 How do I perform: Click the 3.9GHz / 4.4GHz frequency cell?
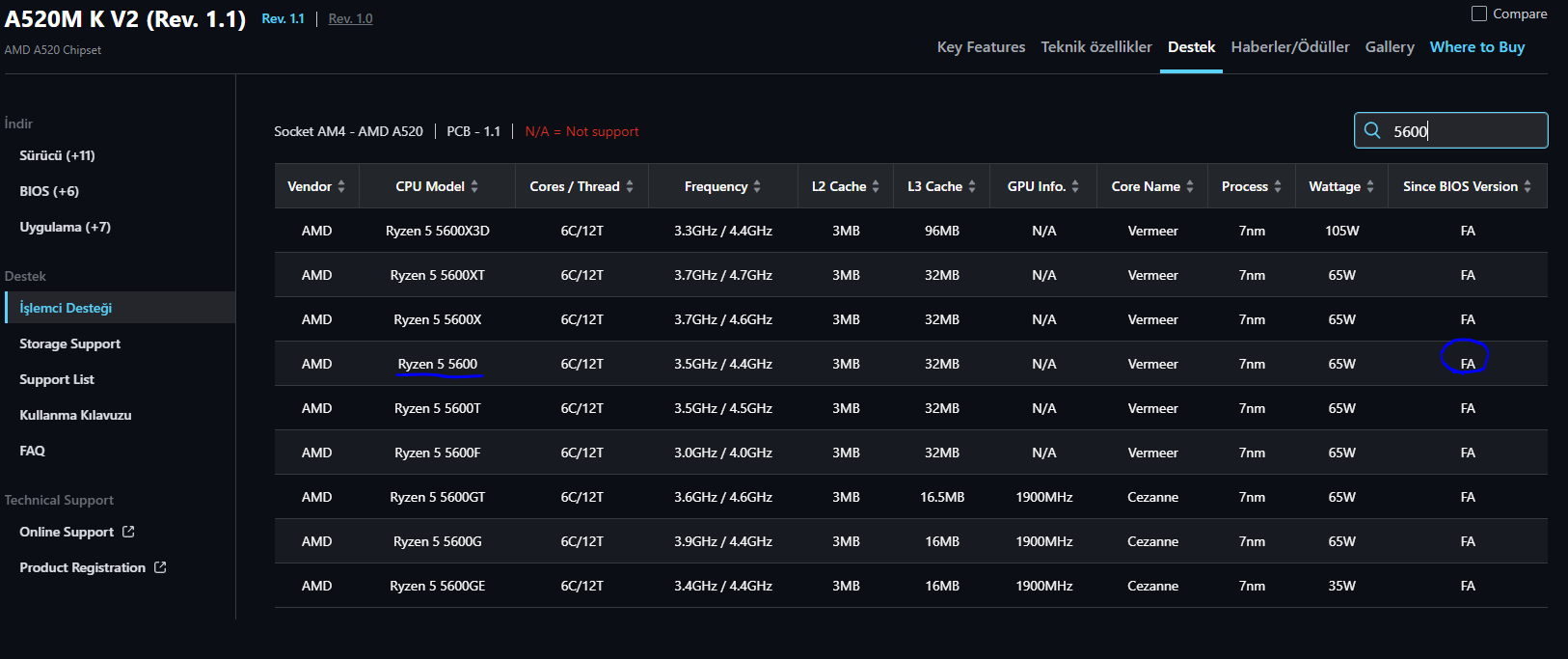pyautogui.click(x=723, y=541)
